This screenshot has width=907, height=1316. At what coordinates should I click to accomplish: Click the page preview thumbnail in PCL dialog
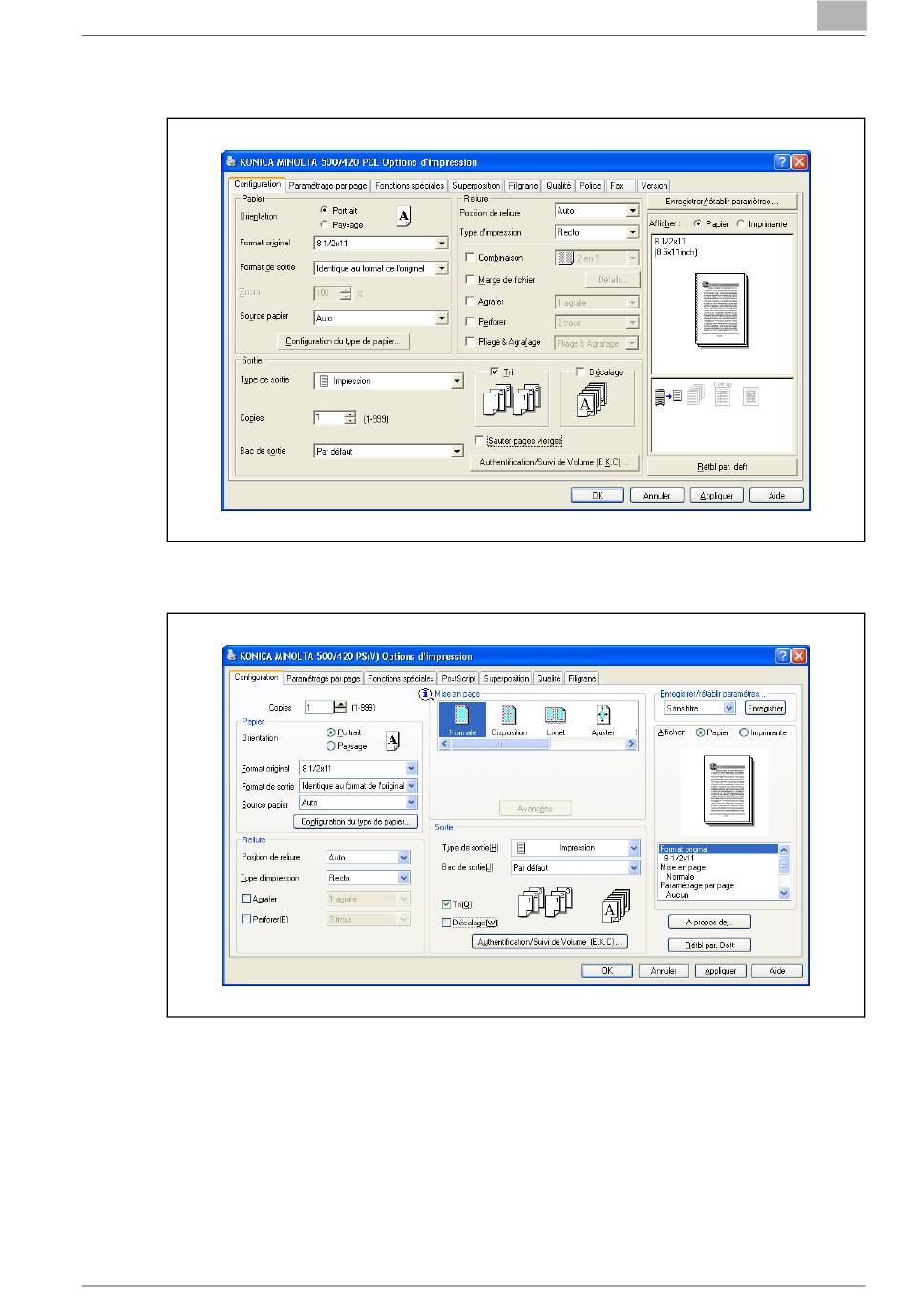click(x=721, y=310)
